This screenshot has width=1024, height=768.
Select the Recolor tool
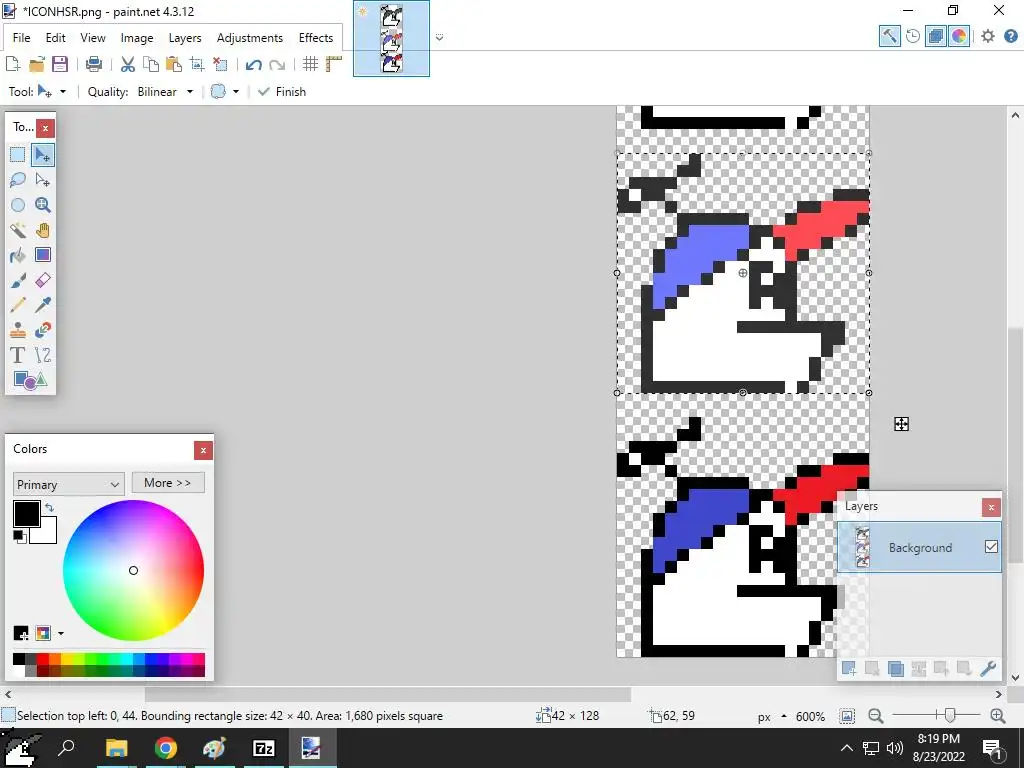point(42,330)
